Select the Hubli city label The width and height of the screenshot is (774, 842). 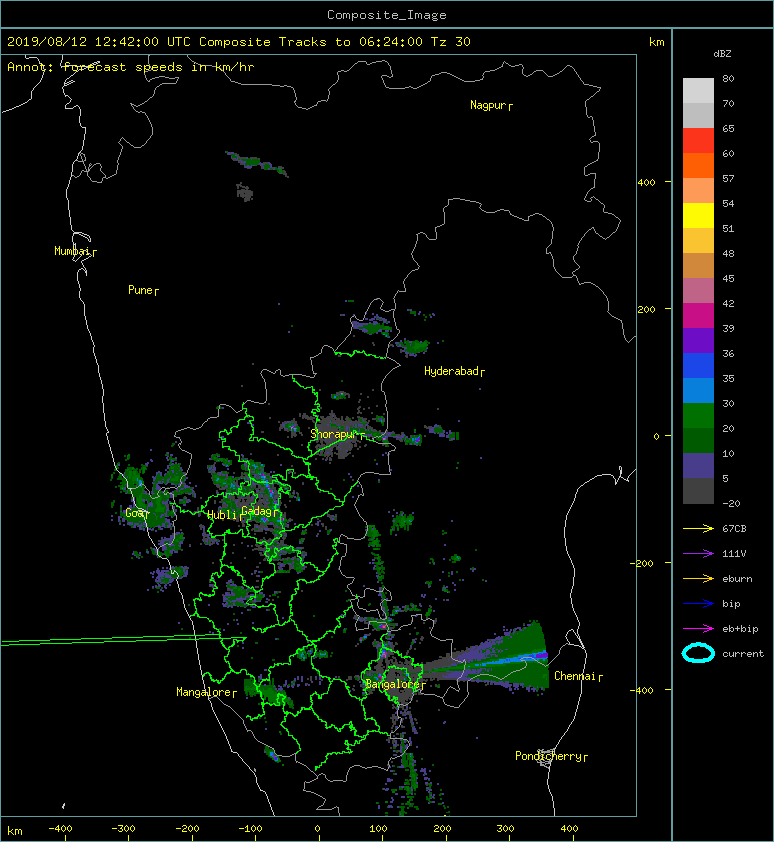coord(222,515)
